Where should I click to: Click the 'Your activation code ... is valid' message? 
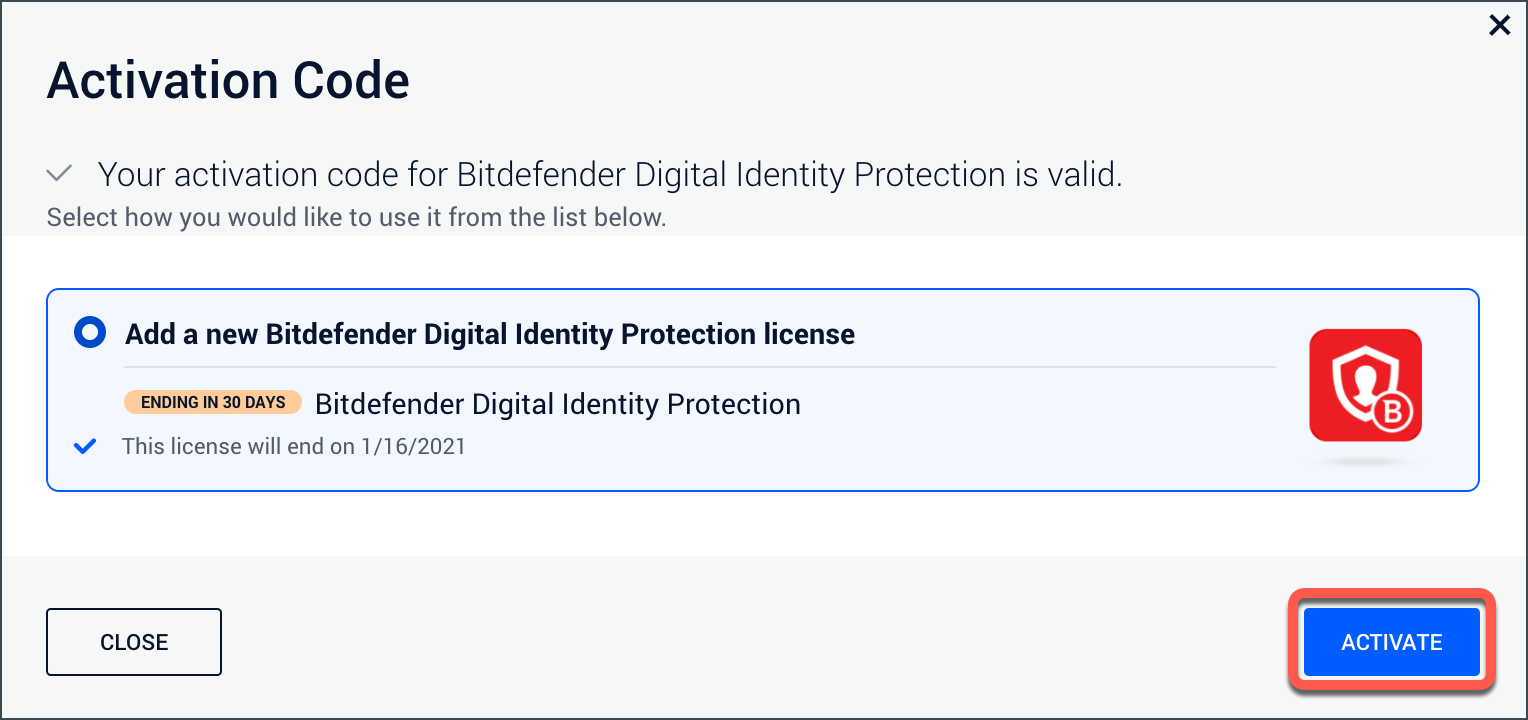click(610, 175)
